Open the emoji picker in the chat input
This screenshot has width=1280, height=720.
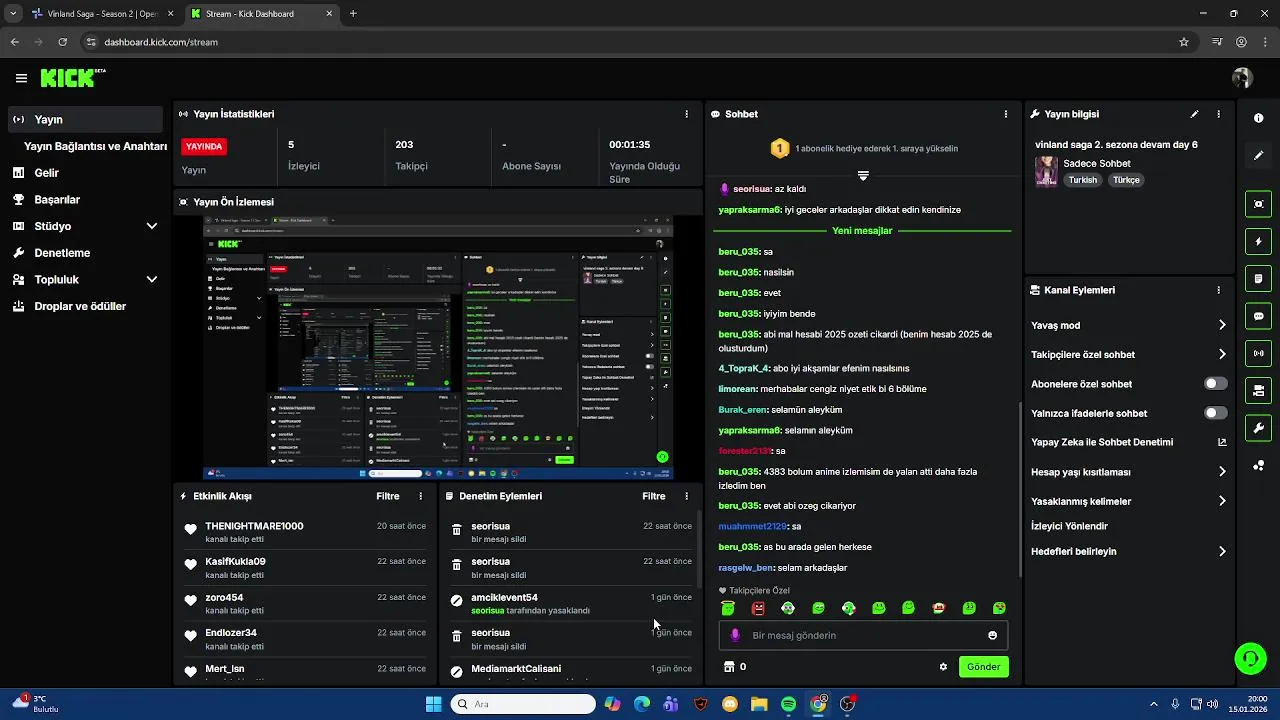point(992,635)
